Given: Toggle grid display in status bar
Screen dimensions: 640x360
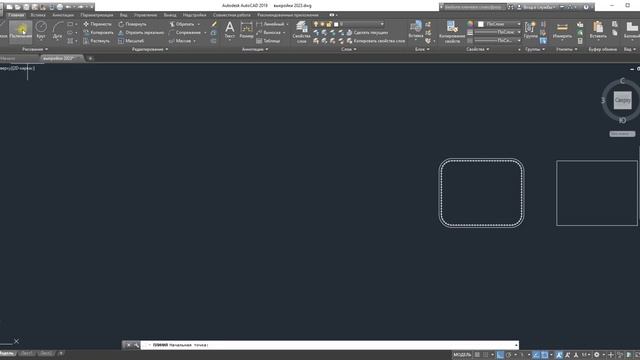Looking at the screenshot, I should (x=477, y=355).
